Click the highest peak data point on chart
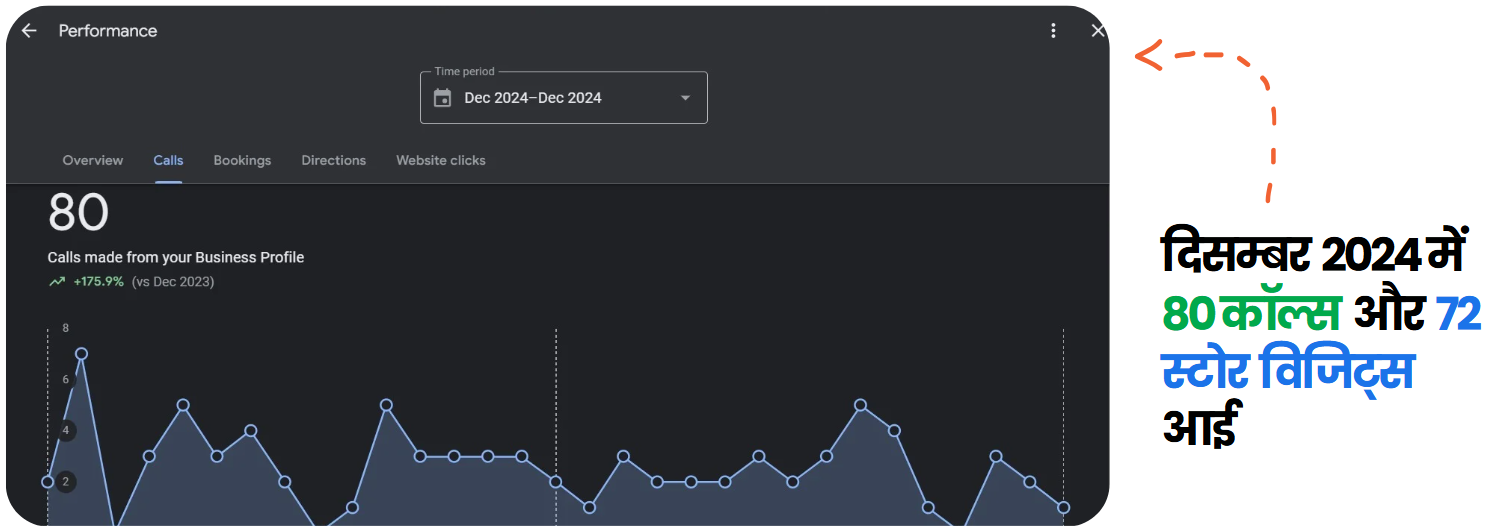The width and height of the screenshot is (1491, 531). pos(81,354)
